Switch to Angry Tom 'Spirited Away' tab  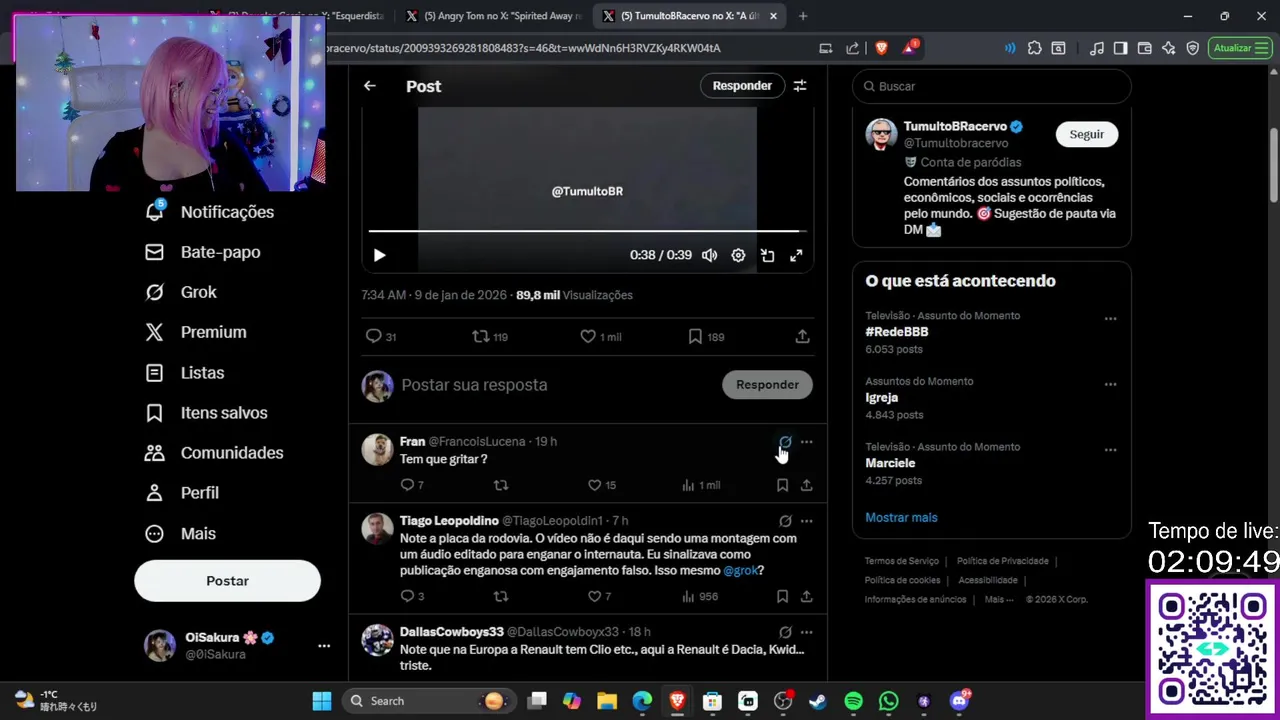click(494, 16)
